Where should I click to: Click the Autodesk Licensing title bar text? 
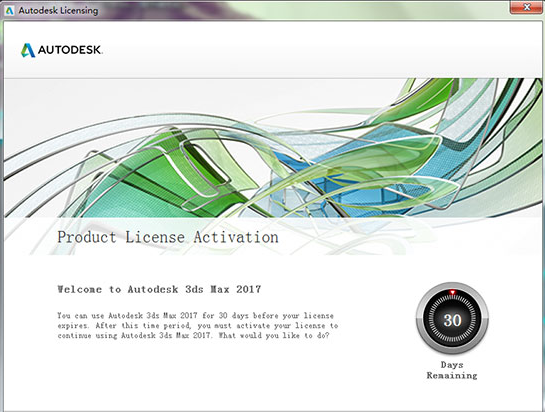(x=58, y=10)
